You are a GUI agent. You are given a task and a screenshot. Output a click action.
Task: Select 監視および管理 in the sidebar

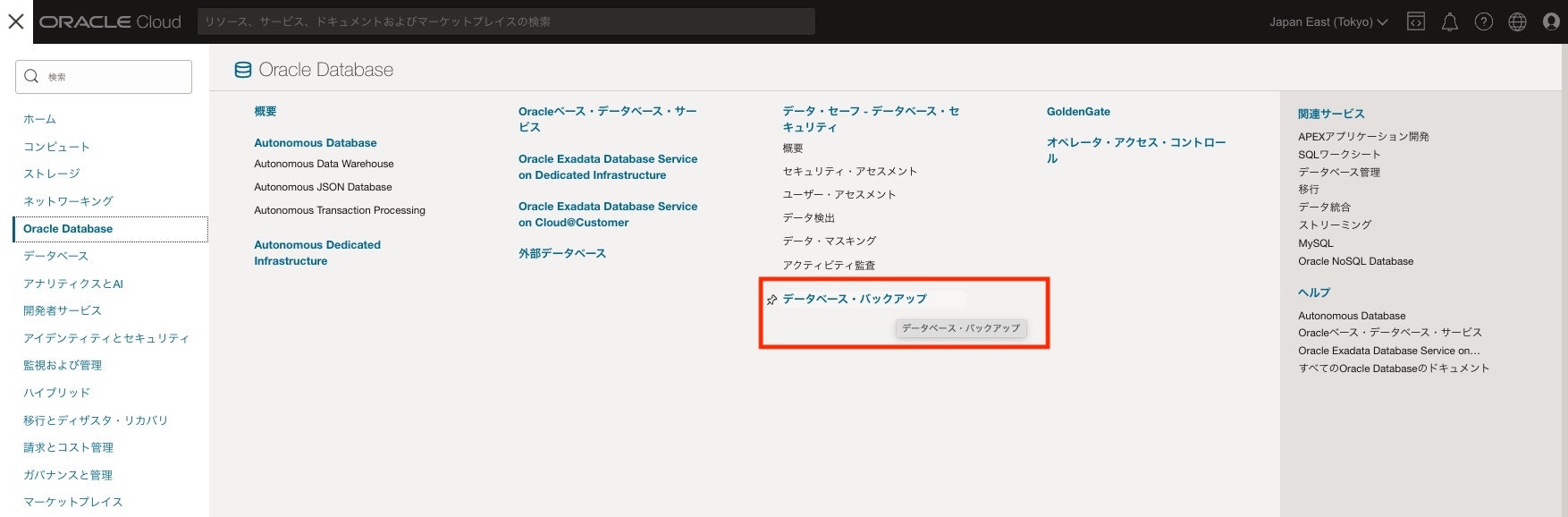[x=63, y=365]
